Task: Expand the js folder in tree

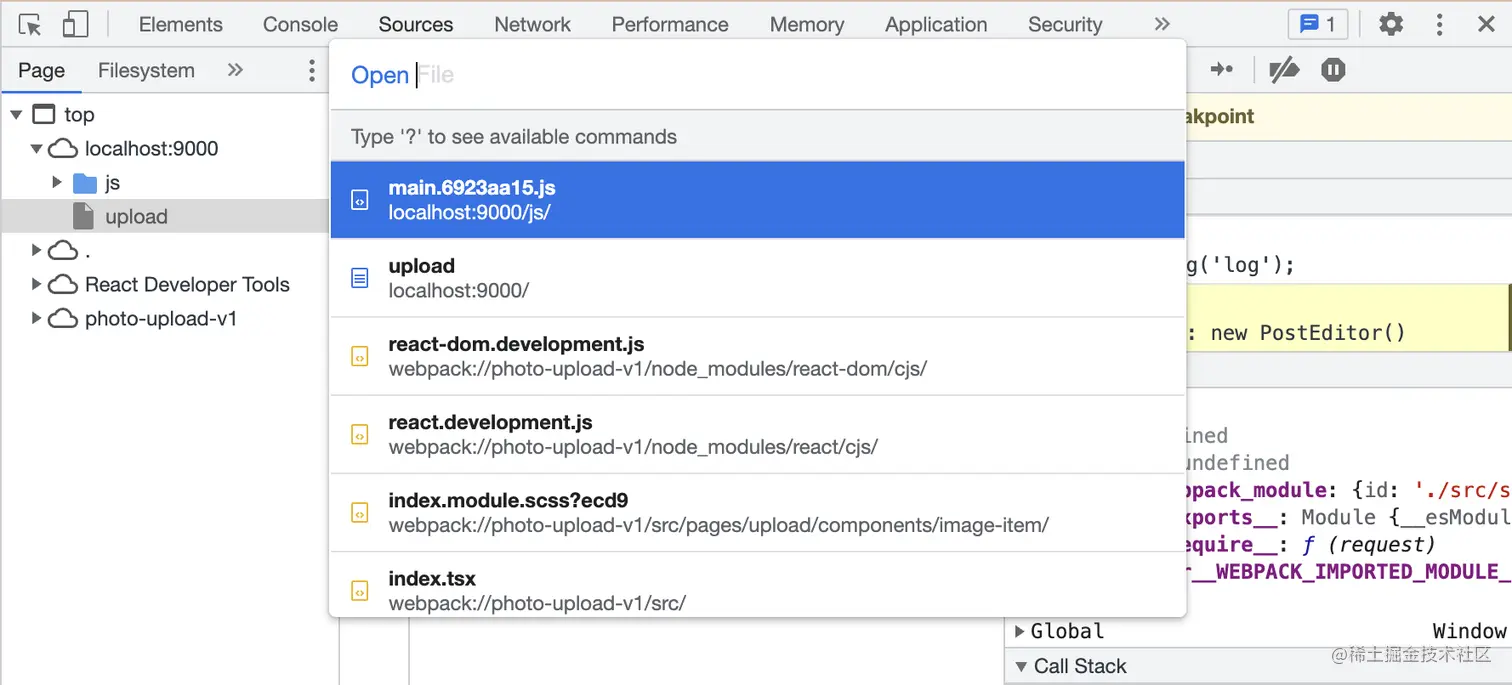Action: coord(57,183)
